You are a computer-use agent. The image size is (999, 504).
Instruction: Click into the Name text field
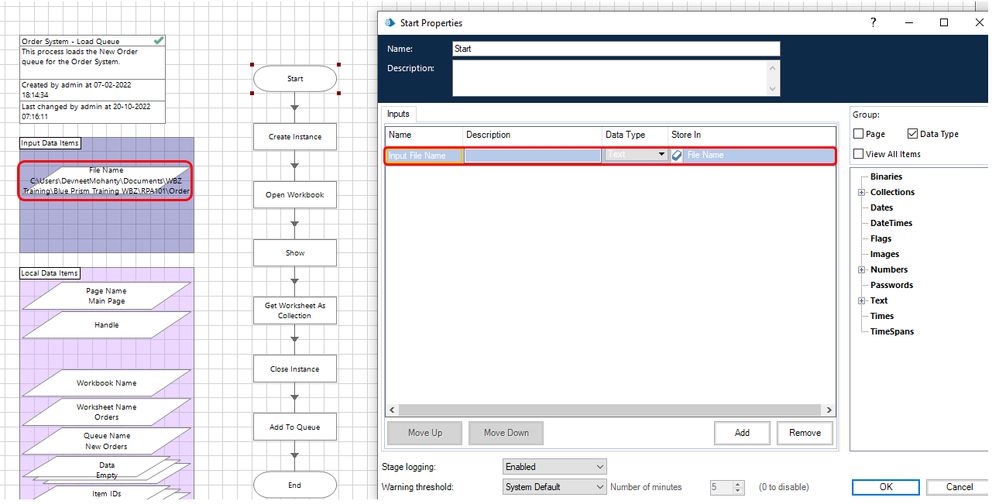615,48
